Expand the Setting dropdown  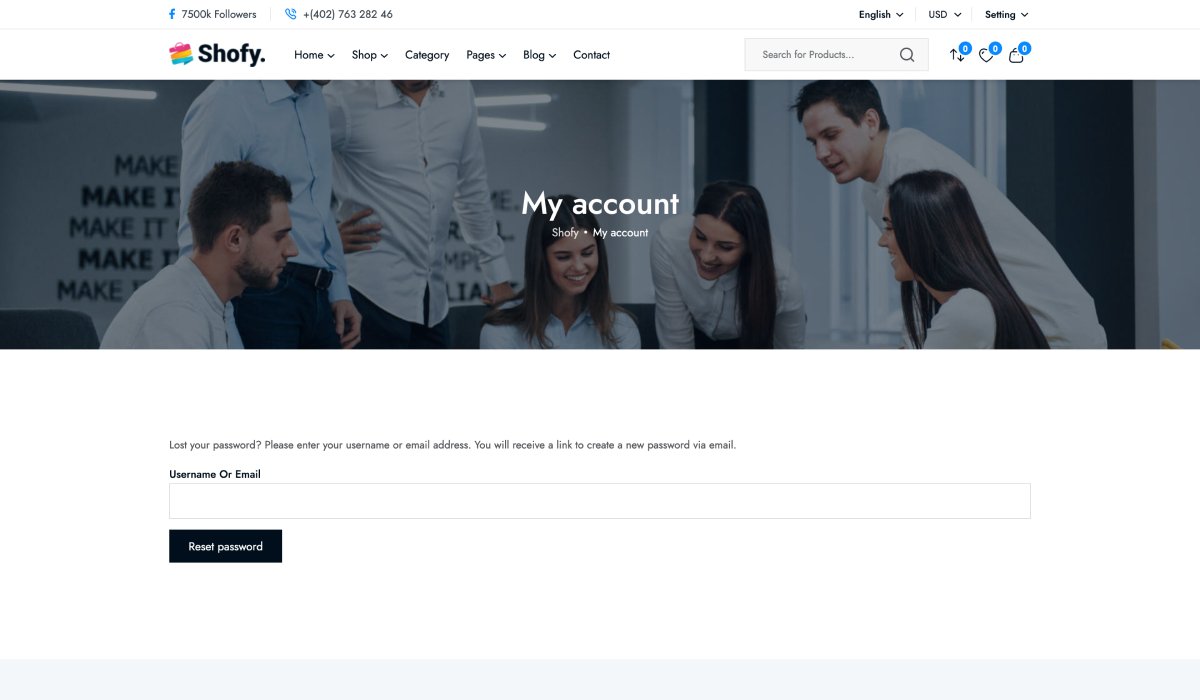pyautogui.click(x=1006, y=15)
